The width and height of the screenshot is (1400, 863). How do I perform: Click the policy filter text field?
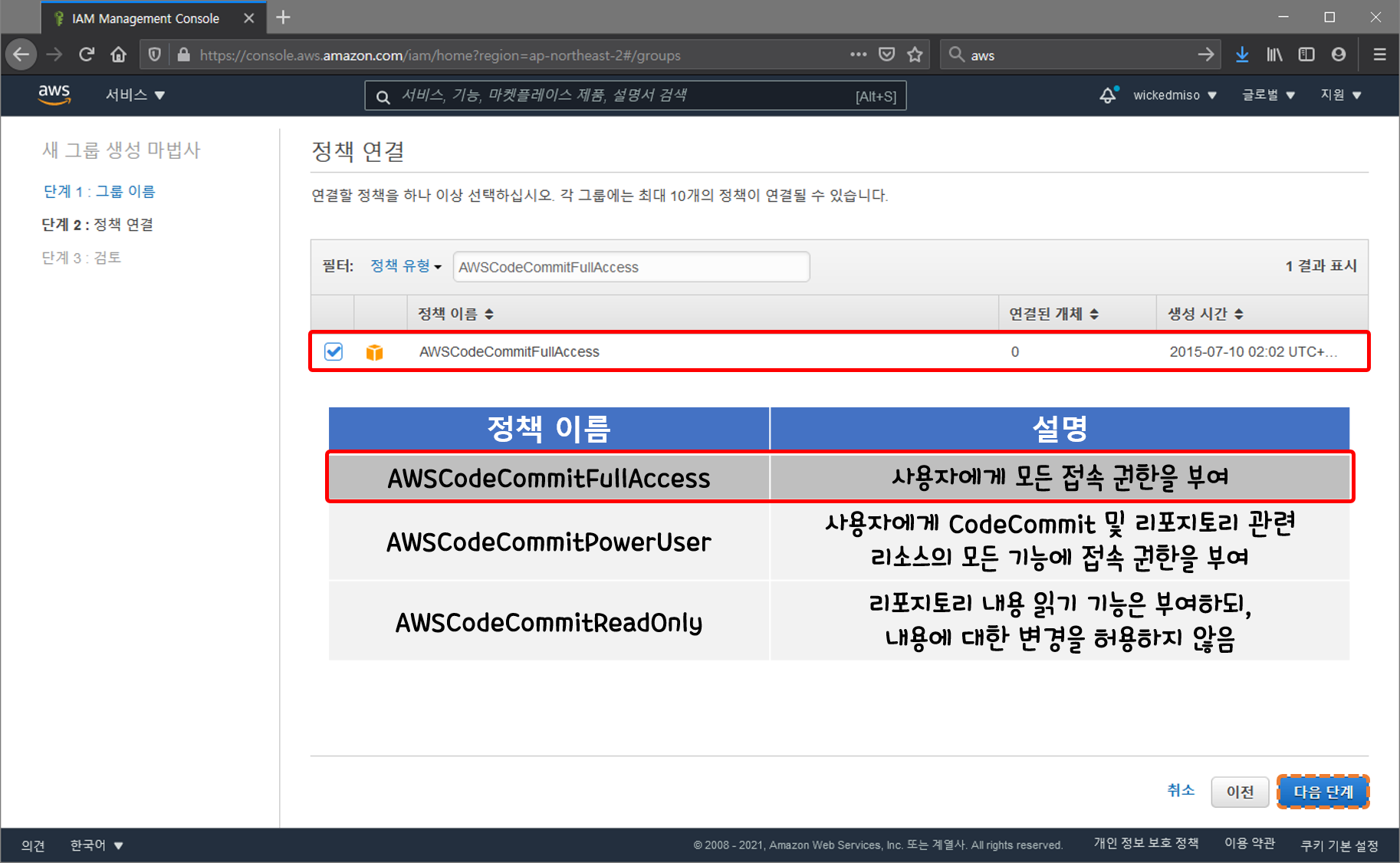631,267
